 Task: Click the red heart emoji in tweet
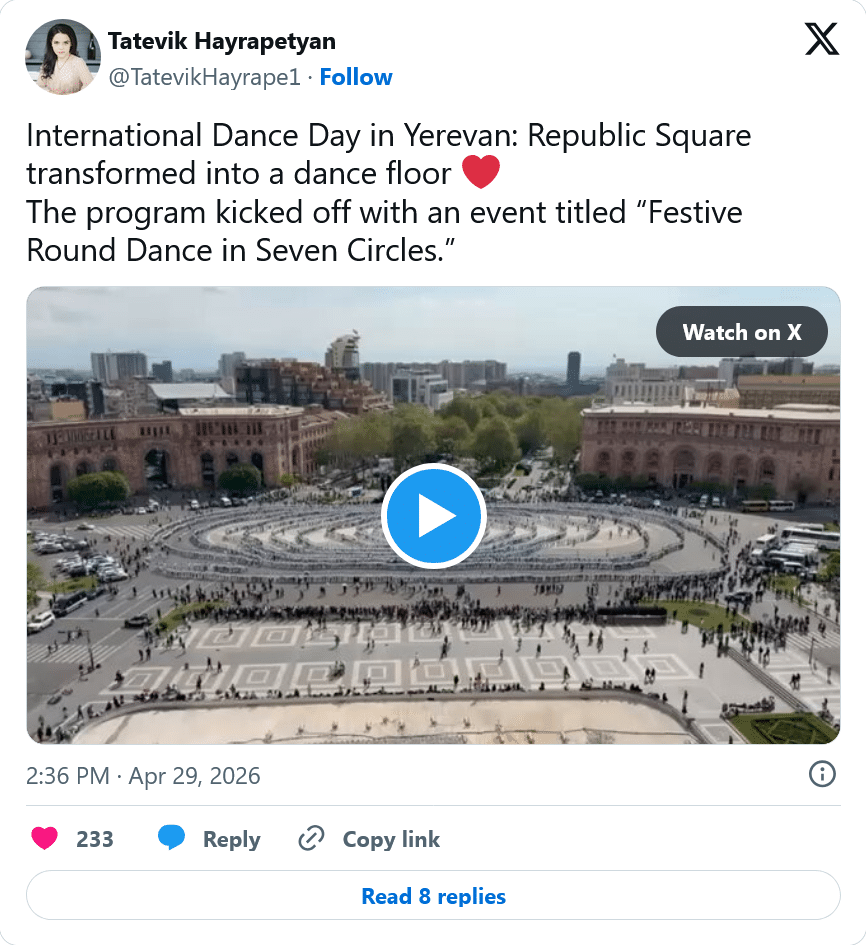click(x=481, y=174)
